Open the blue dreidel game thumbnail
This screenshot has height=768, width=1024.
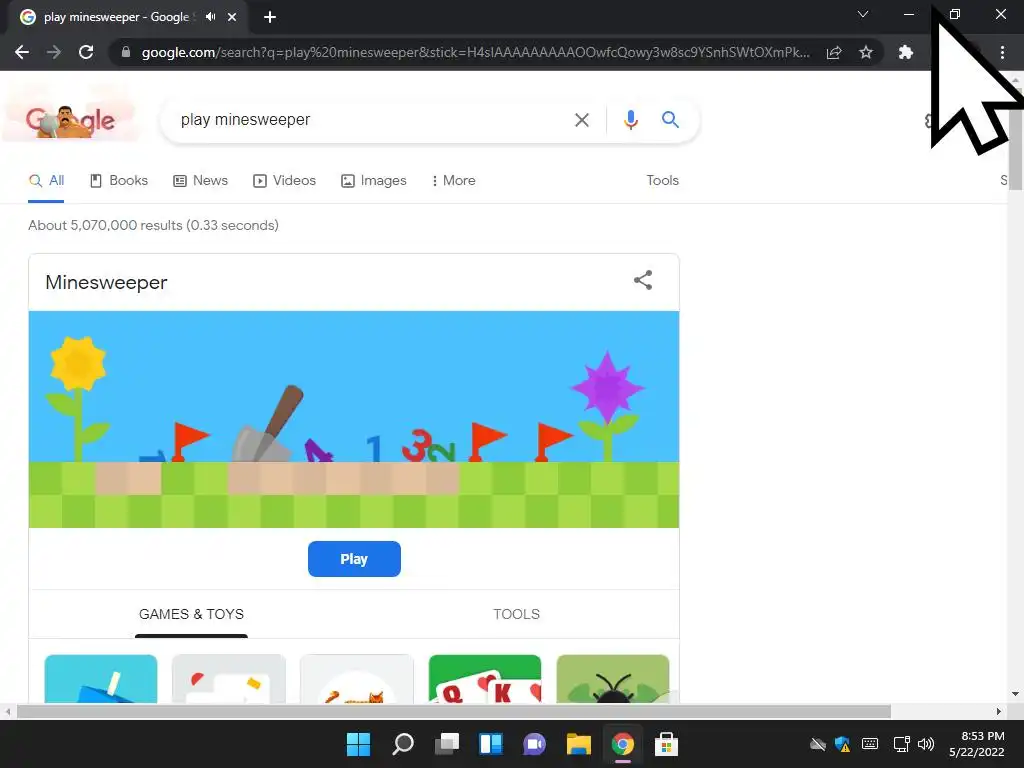[101, 679]
